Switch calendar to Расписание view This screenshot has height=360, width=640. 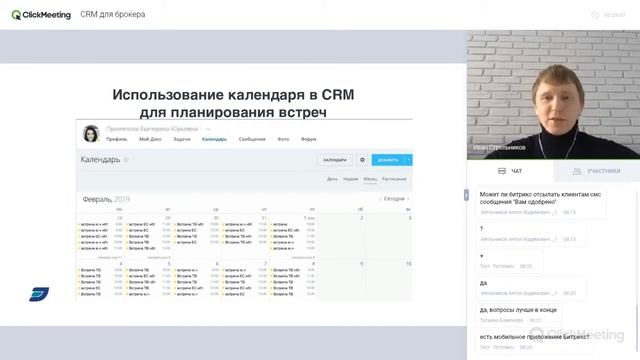click(394, 179)
